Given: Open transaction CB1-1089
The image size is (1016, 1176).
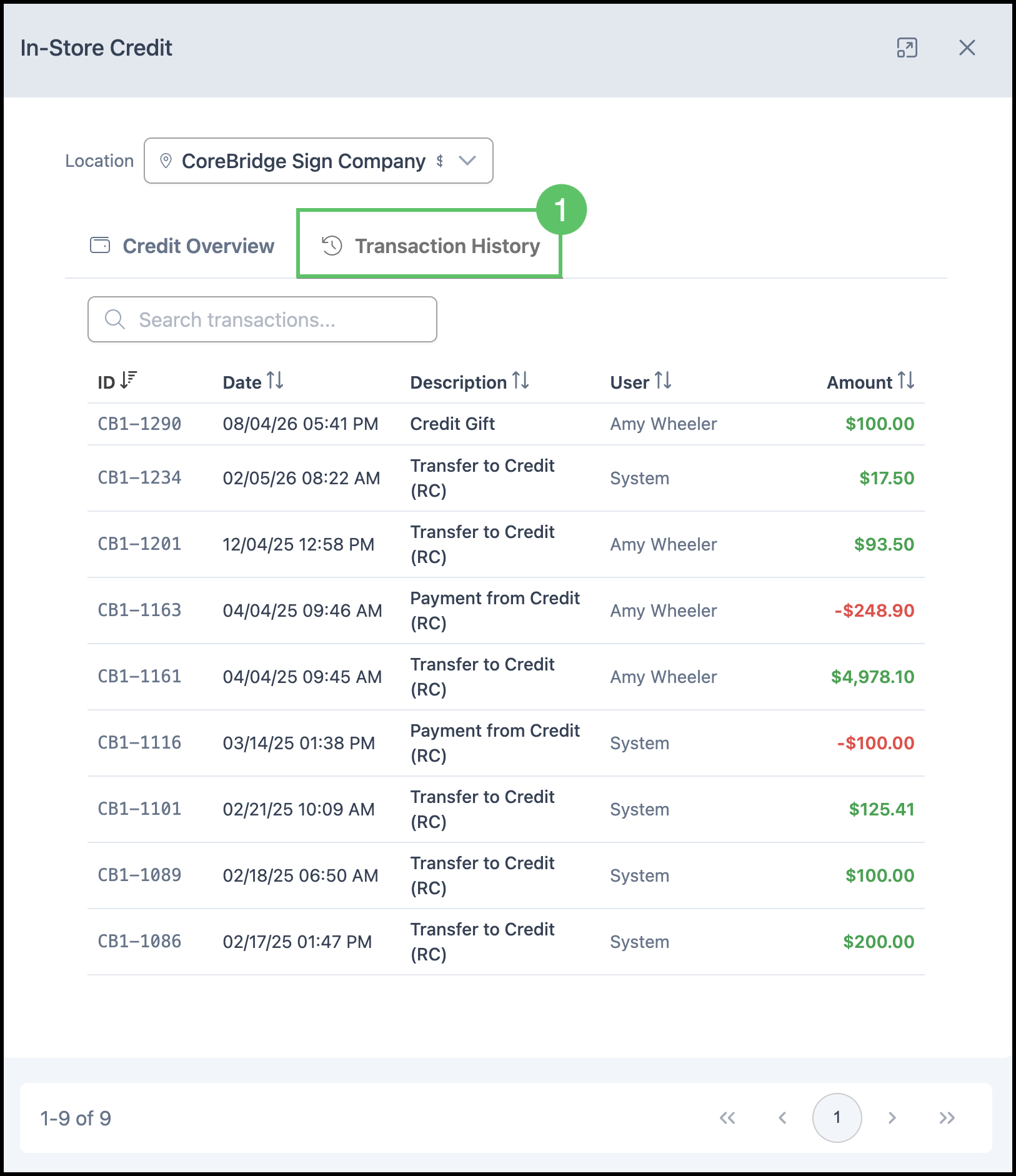Looking at the screenshot, I should (139, 875).
